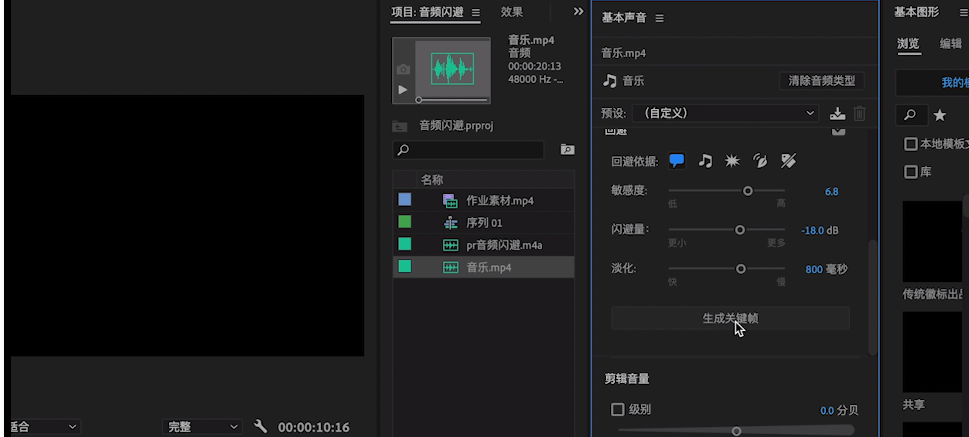Click the 序列 01 sequence icon

tap(451, 223)
